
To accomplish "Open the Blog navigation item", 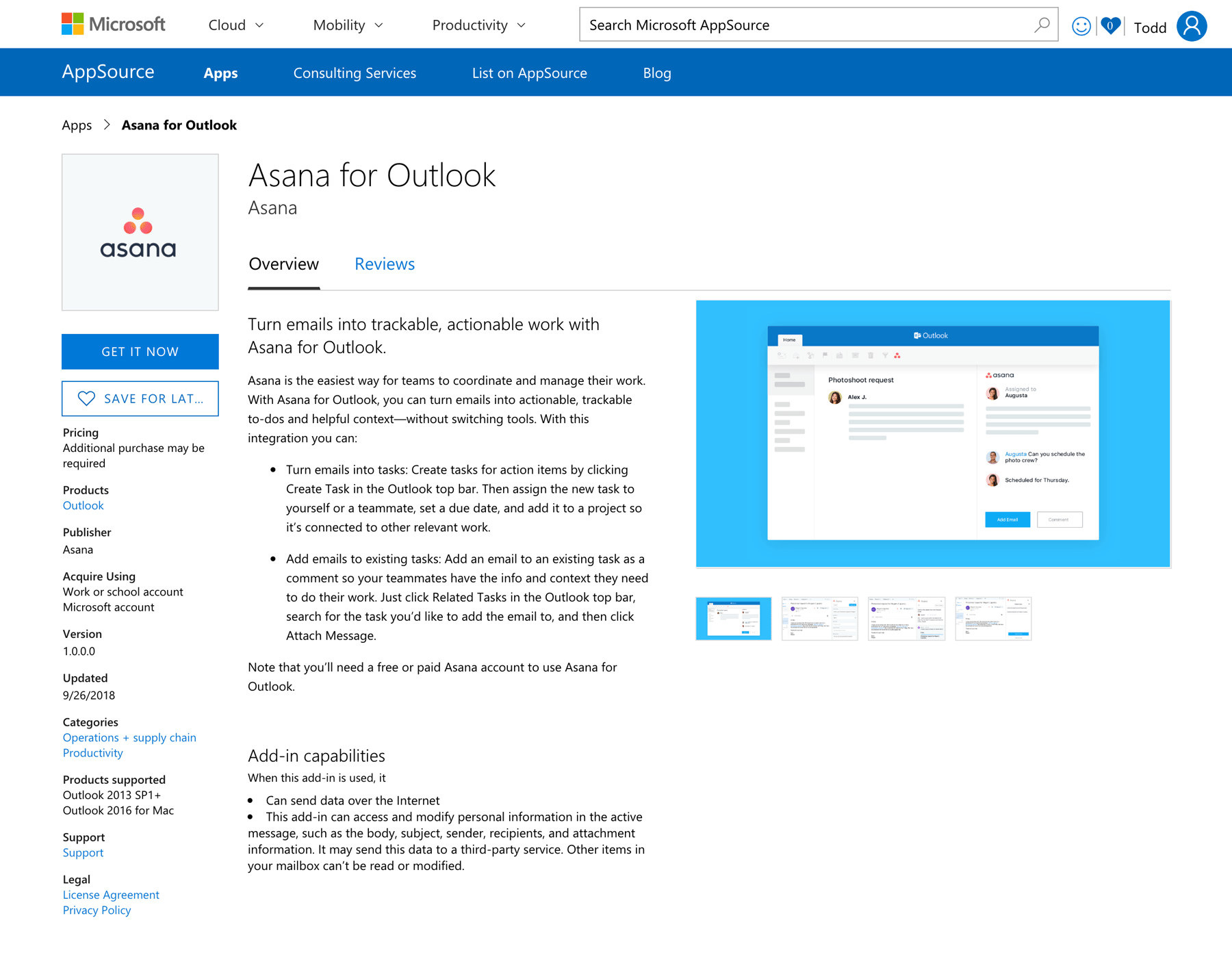I will (657, 73).
